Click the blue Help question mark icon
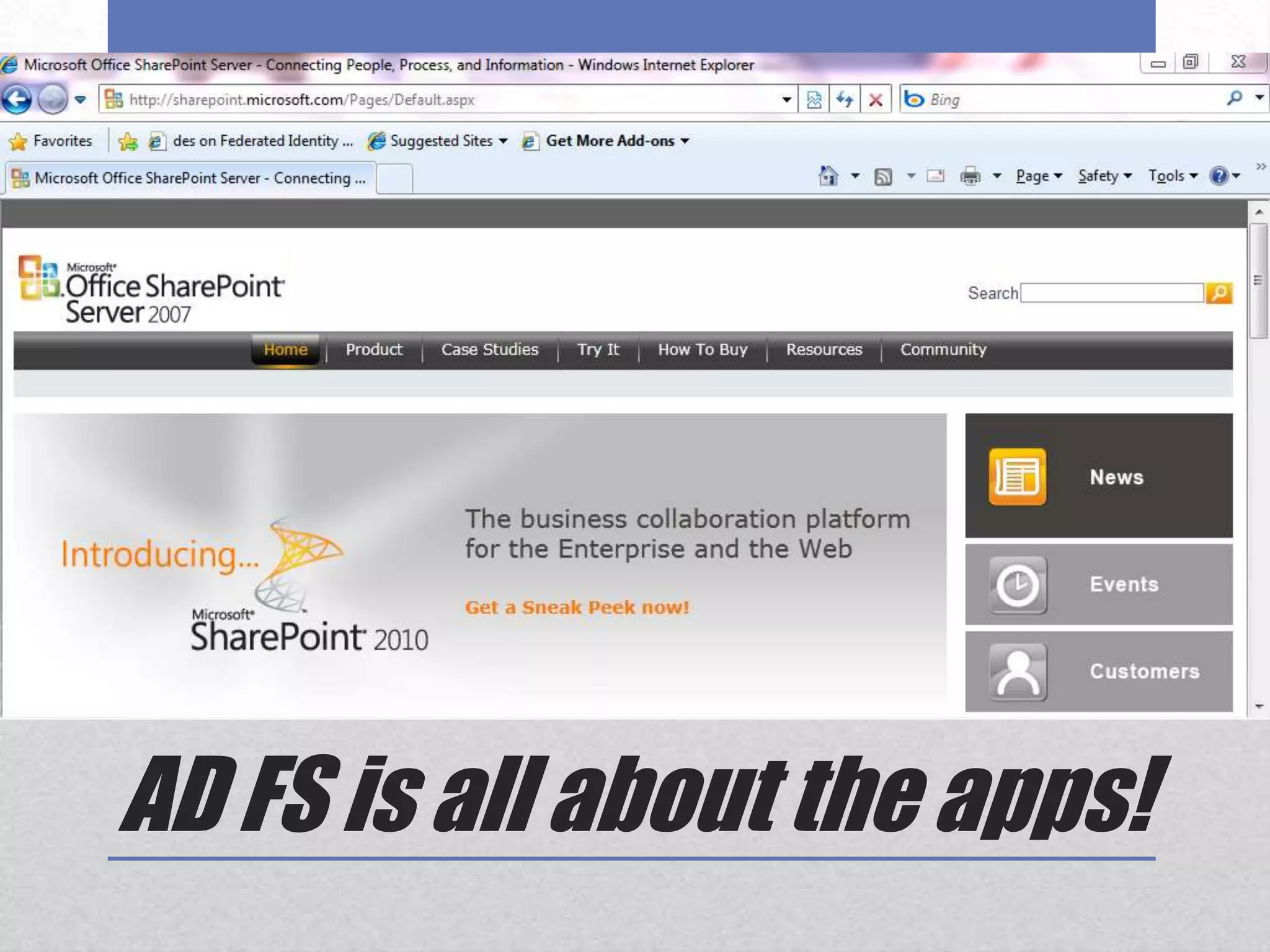 (1219, 177)
